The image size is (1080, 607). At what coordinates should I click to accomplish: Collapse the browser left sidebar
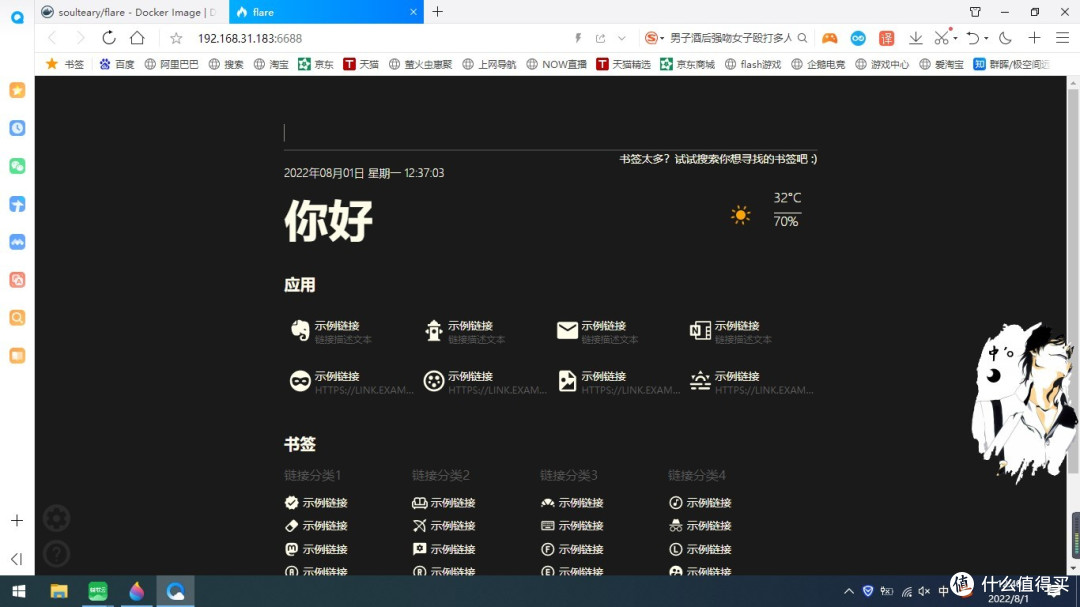click(x=17, y=559)
